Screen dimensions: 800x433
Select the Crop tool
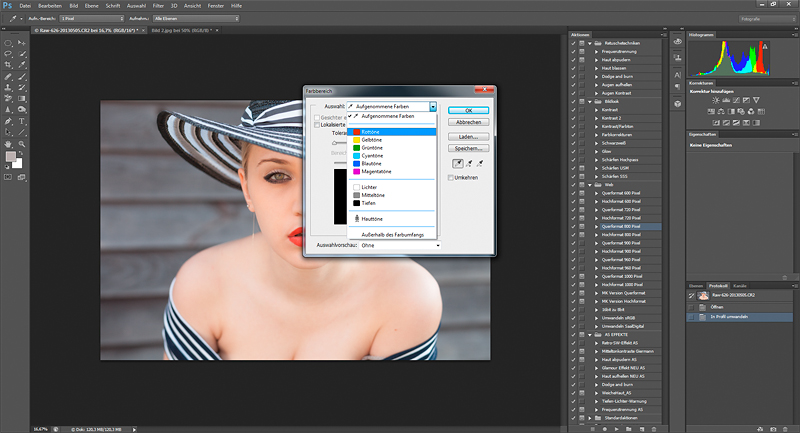pyautogui.click(x=8, y=65)
